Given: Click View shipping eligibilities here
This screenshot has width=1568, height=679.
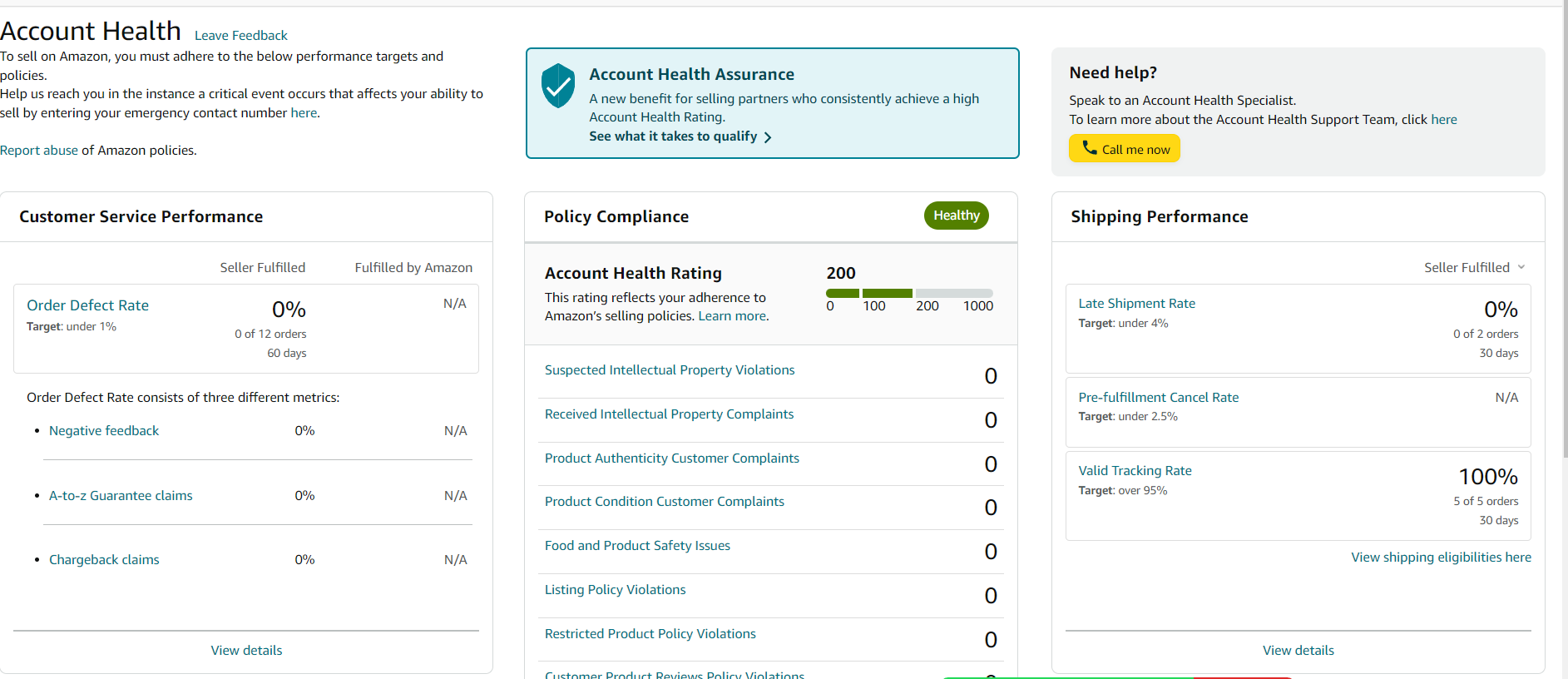Looking at the screenshot, I should (x=1442, y=558).
